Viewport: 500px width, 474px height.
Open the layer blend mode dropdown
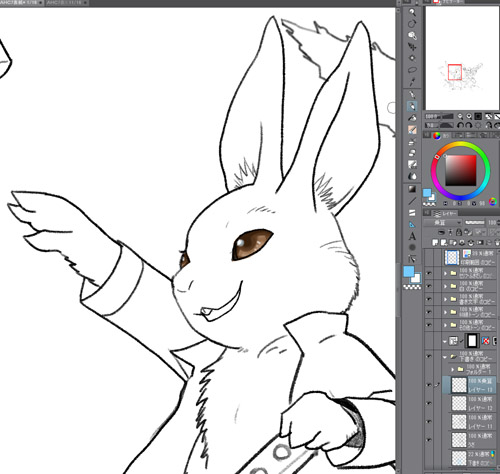[443, 222]
